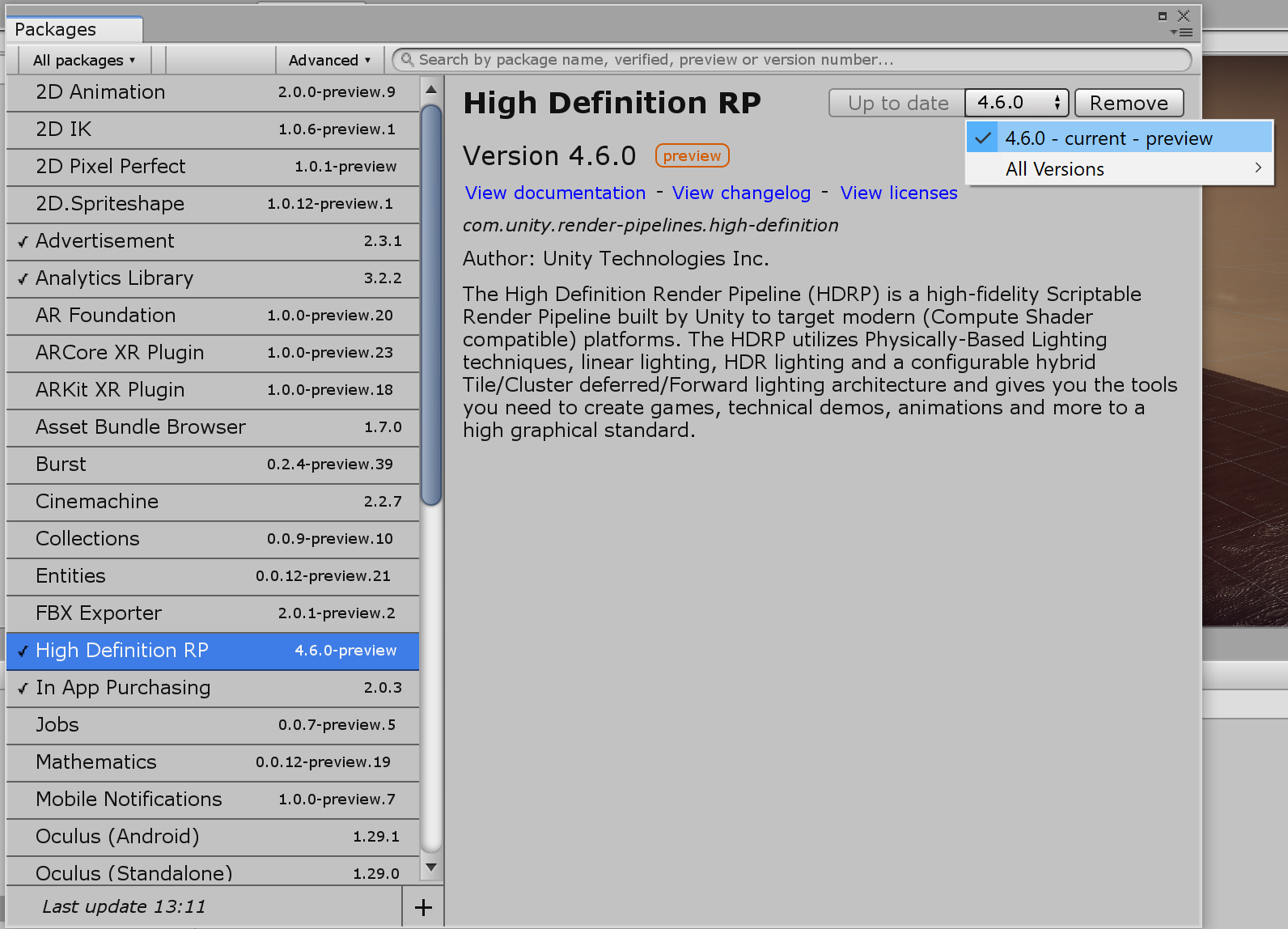Click the High Definition RP title heading
Image resolution: width=1288 pixels, height=929 pixels.
point(612,103)
